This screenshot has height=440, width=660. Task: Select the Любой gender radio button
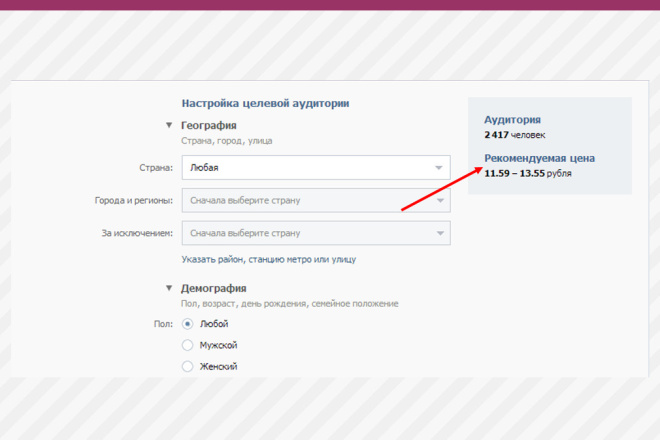(x=187, y=324)
